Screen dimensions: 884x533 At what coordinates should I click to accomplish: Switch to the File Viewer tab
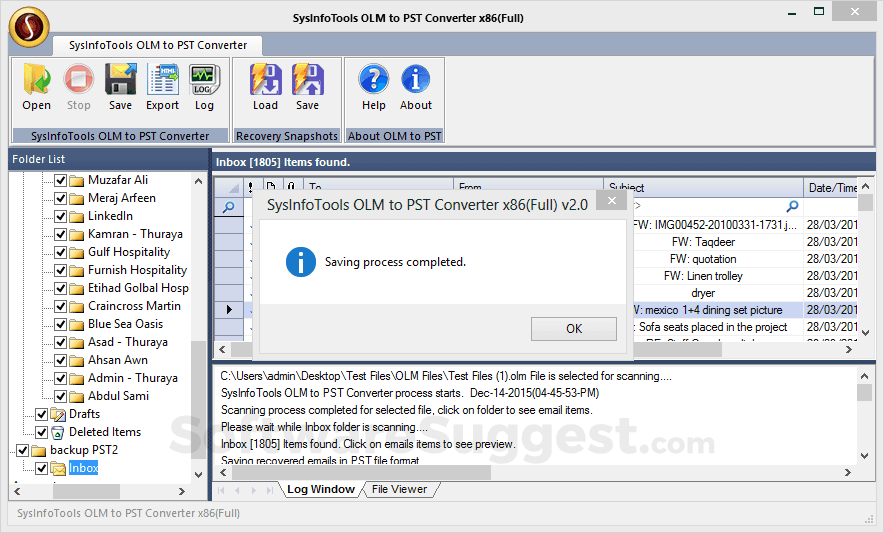[399, 490]
